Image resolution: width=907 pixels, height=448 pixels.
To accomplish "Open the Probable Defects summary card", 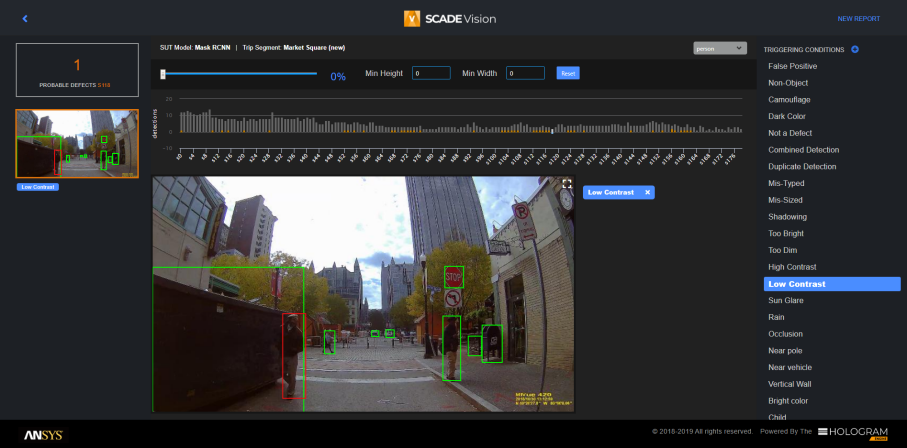I will pos(77,69).
